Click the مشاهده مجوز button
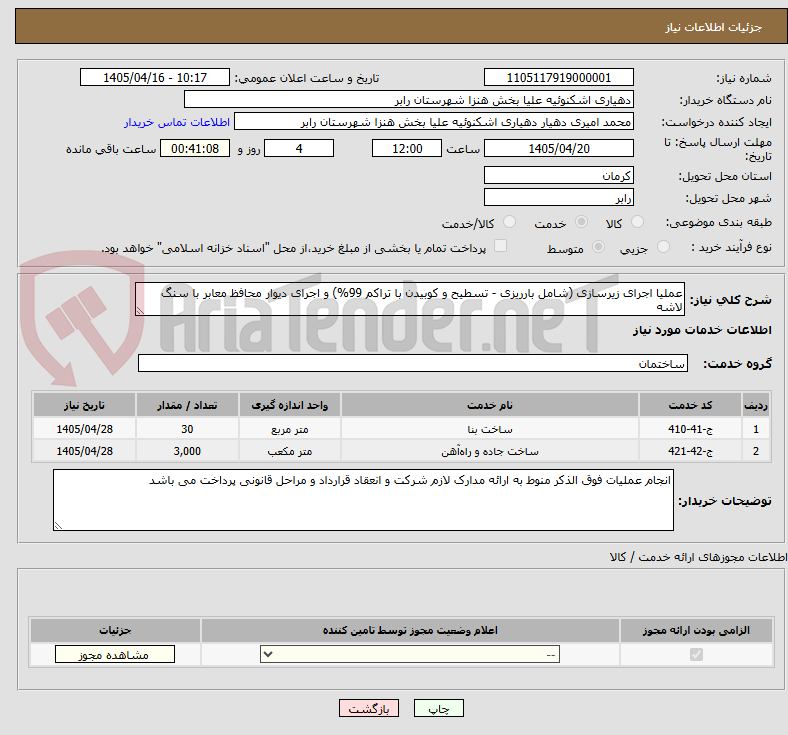Viewport: 788px width, 735px height. (x=115, y=654)
